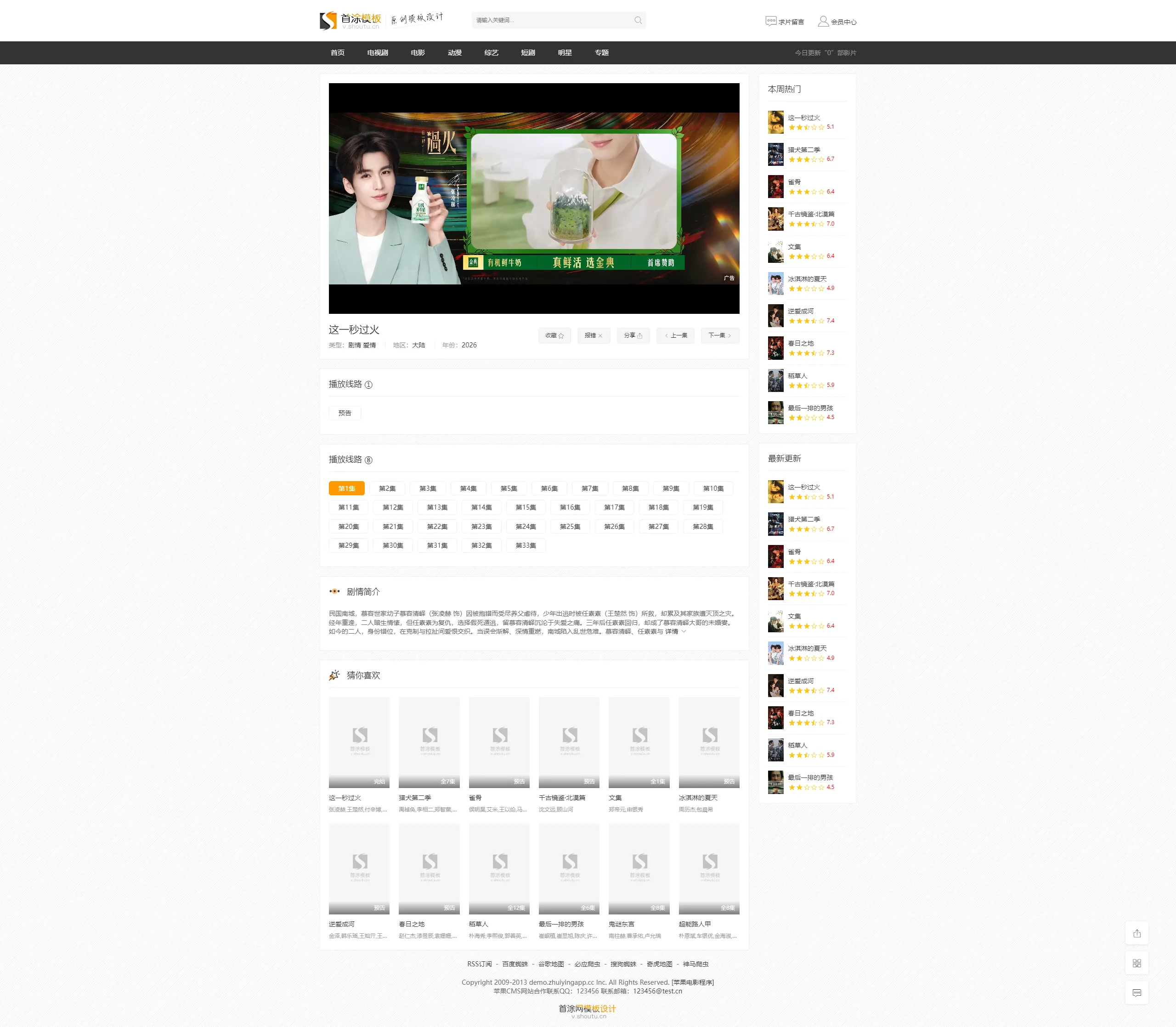Image resolution: width=1176 pixels, height=1027 pixels.
Task: Open the 首页 nav menu
Action: pyautogui.click(x=337, y=53)
